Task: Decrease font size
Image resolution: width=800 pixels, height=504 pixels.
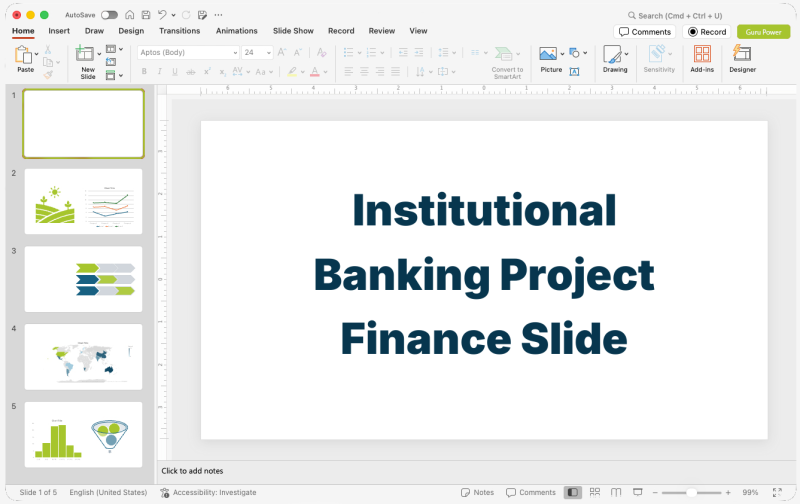Action: (x=297, y=52)
